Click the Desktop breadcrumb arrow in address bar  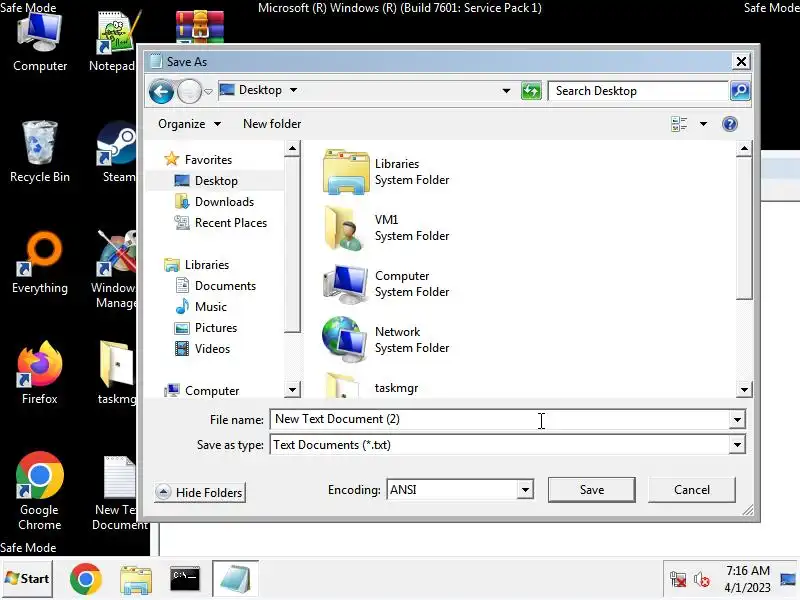tap(293, 90)
